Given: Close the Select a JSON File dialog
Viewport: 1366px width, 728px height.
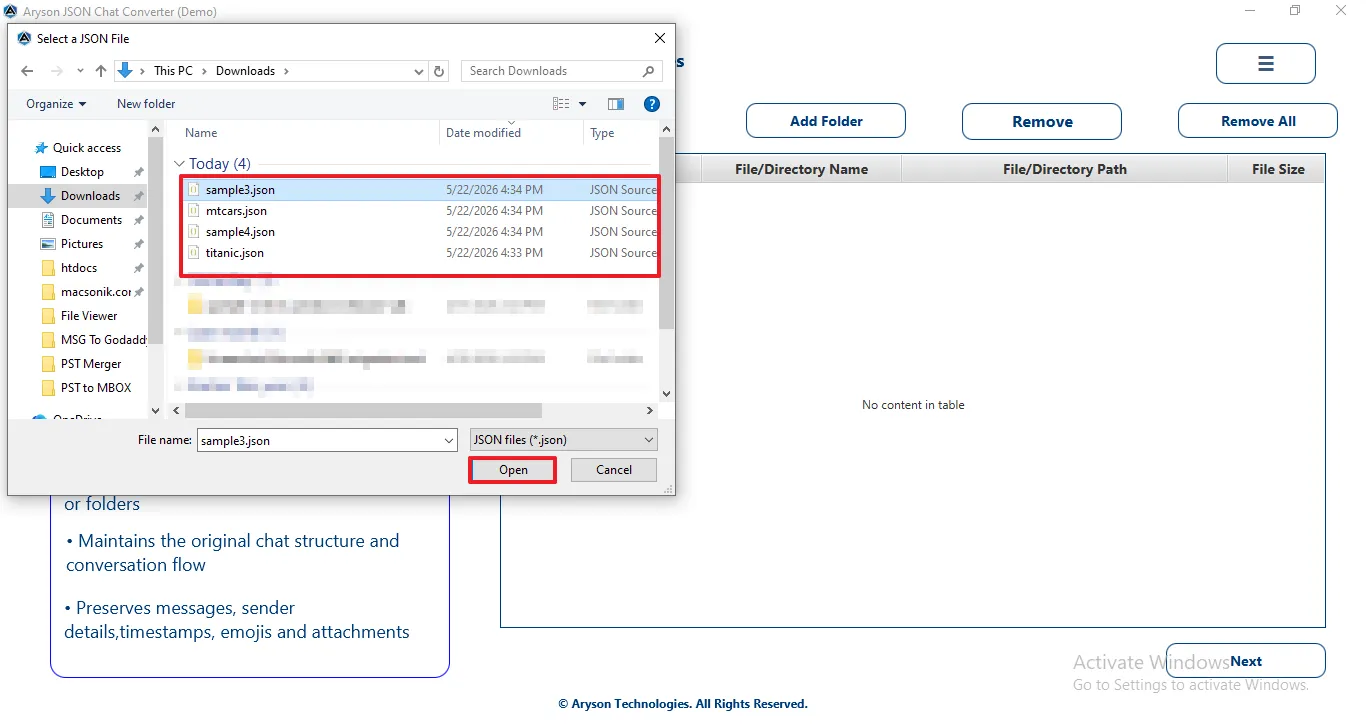Looking at the screenshot, I should coord(659,39).
